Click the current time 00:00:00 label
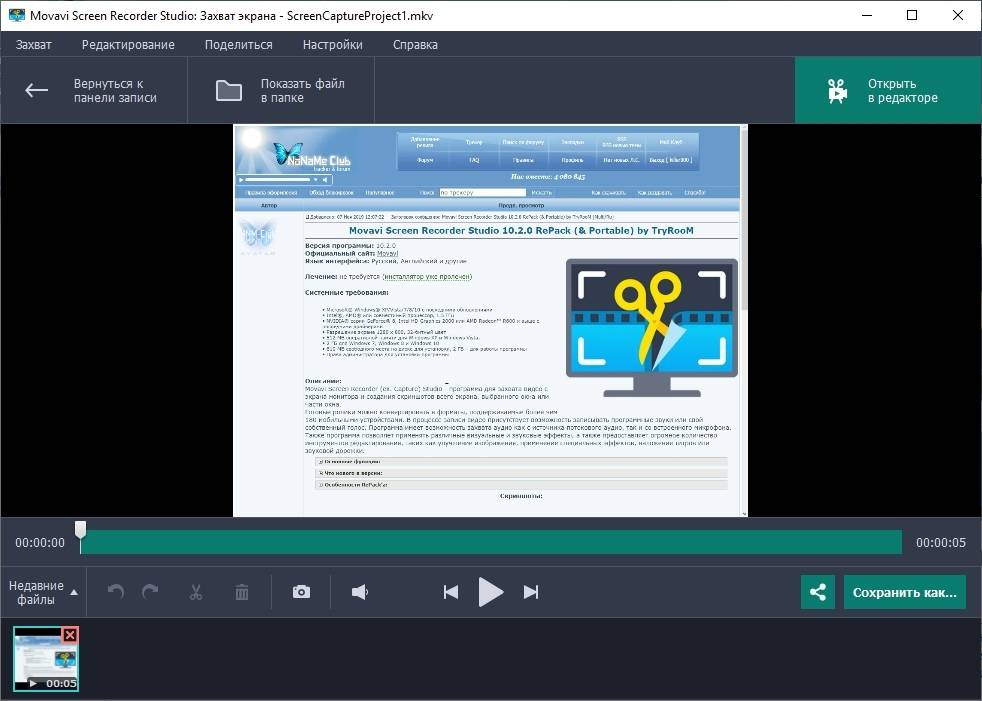 pos(40,543)
